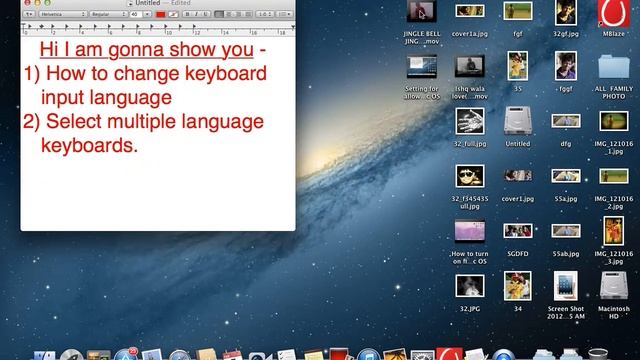
Task: Select ALL FAMILY PHOTO folder
Action: [613, 77]
